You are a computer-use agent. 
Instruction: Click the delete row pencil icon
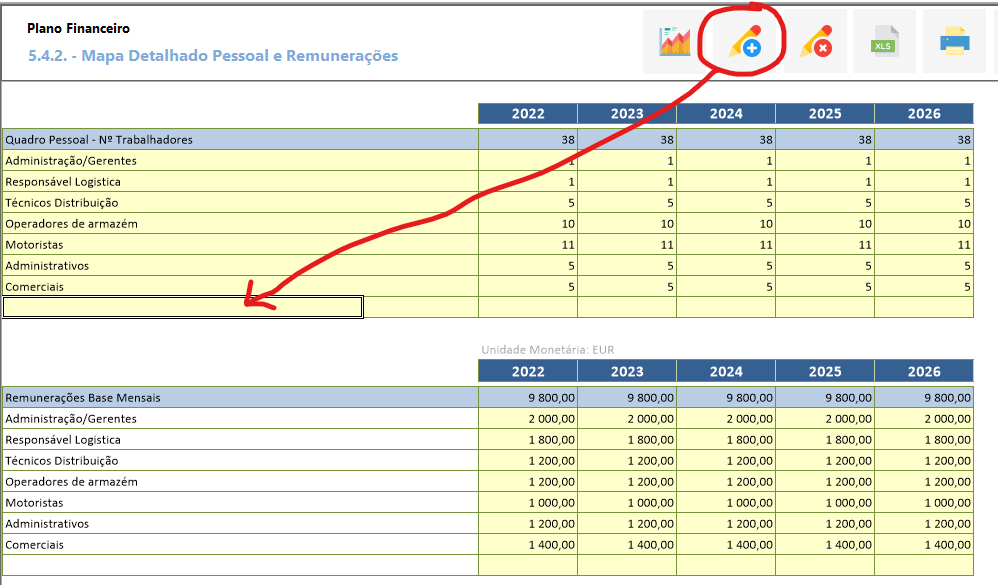(x=816, y=42)
